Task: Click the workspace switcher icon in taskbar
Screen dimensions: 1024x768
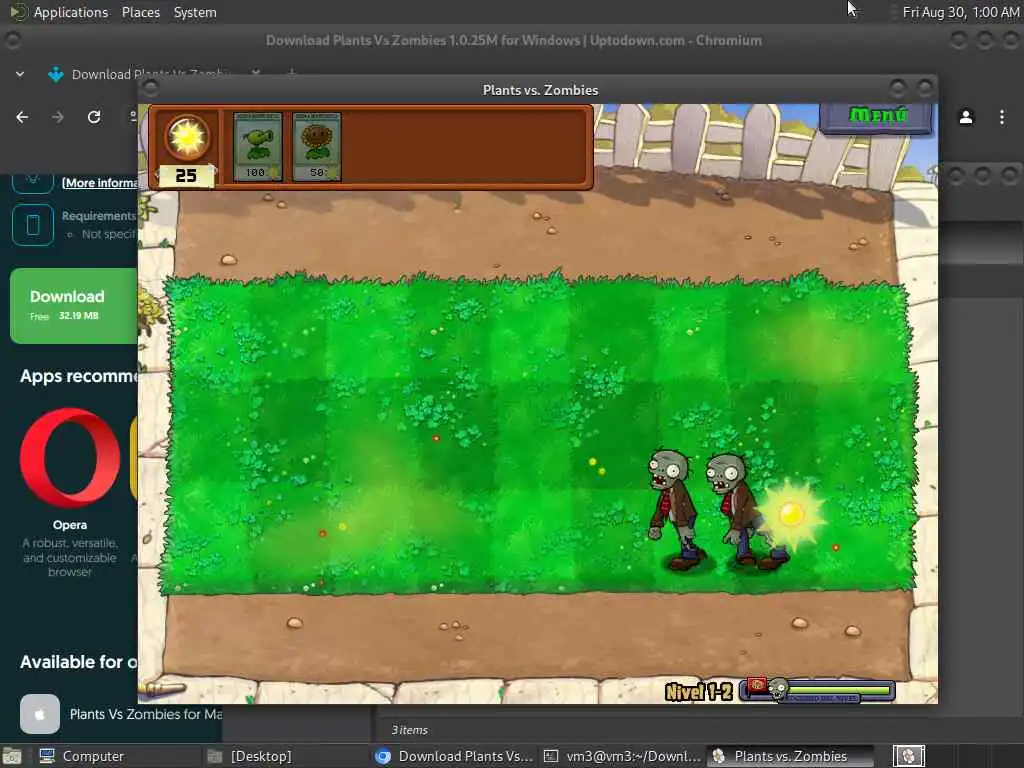Action: click(908, 756)
